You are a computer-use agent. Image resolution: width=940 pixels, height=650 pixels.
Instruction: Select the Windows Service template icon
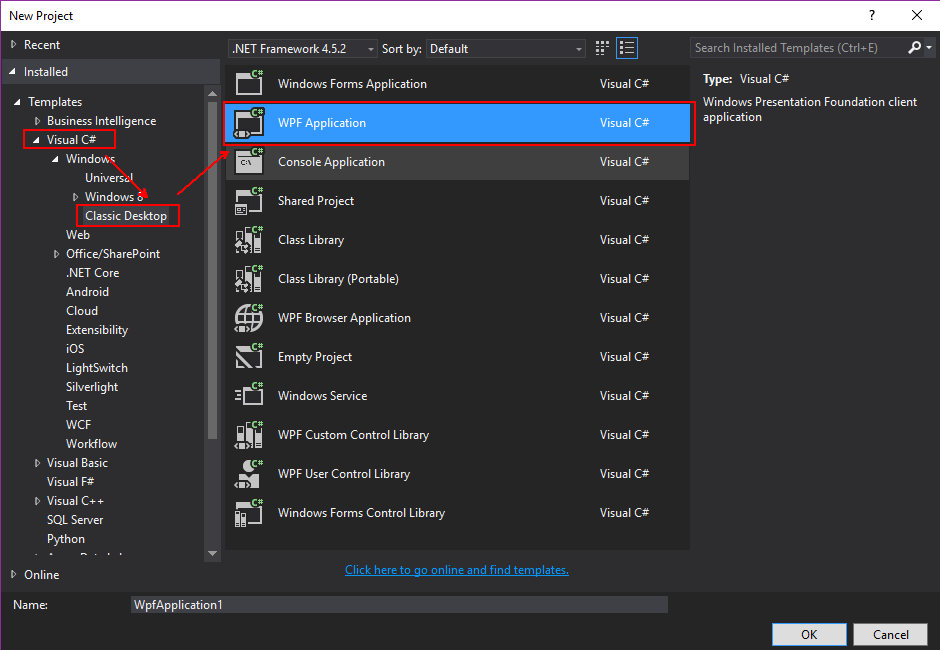click(x=248, y=396)
